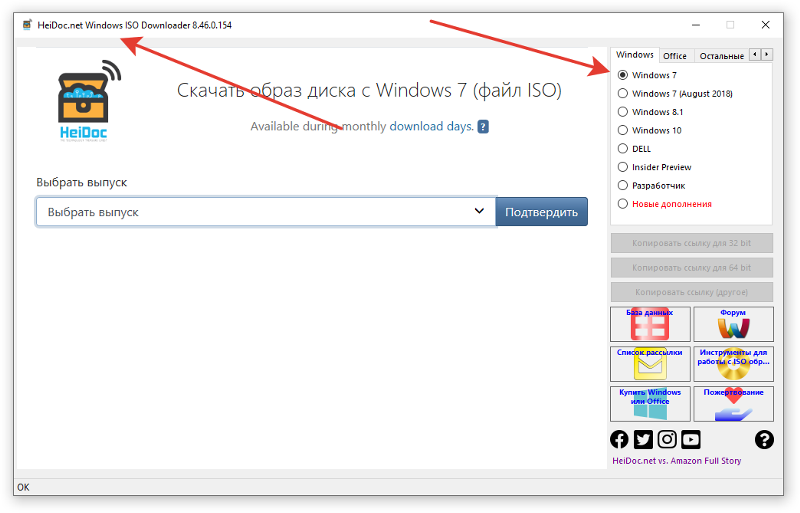Open the YouTube icon link
This screenshot has width=800, height=513.
[691, 439]
